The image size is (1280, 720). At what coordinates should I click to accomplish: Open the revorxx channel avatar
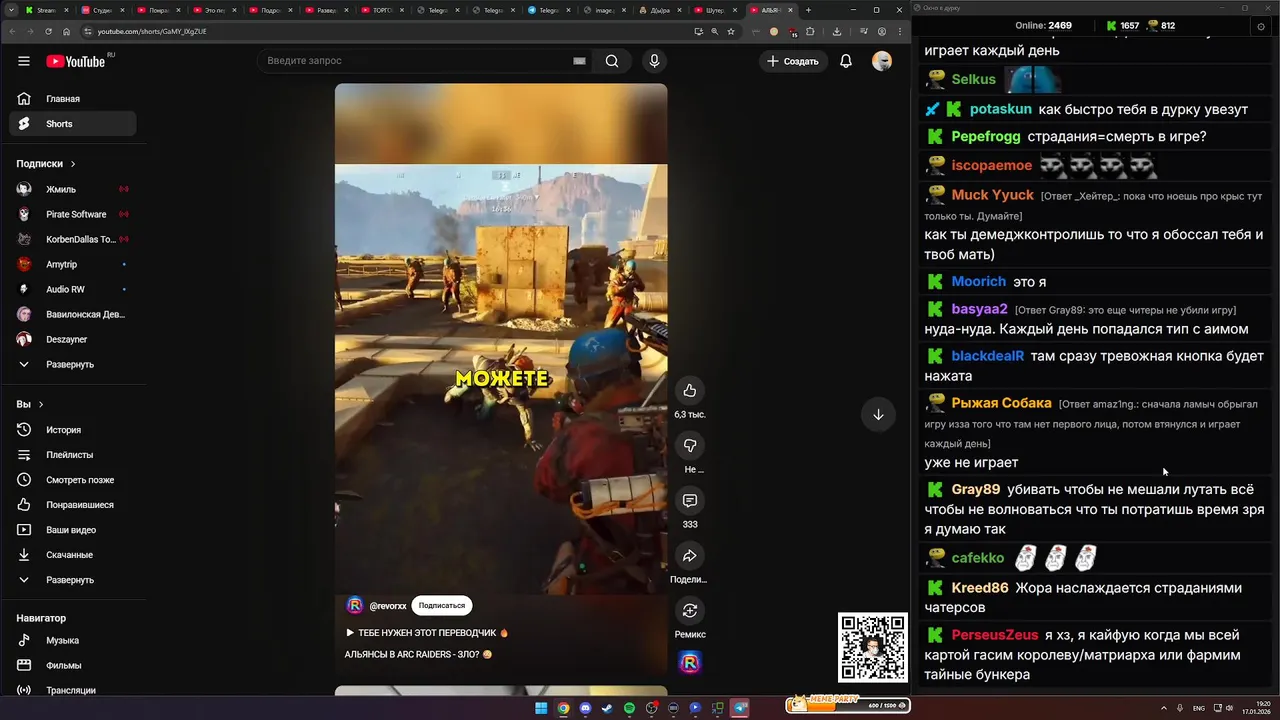pyautogui.click(x=354, y=605)
